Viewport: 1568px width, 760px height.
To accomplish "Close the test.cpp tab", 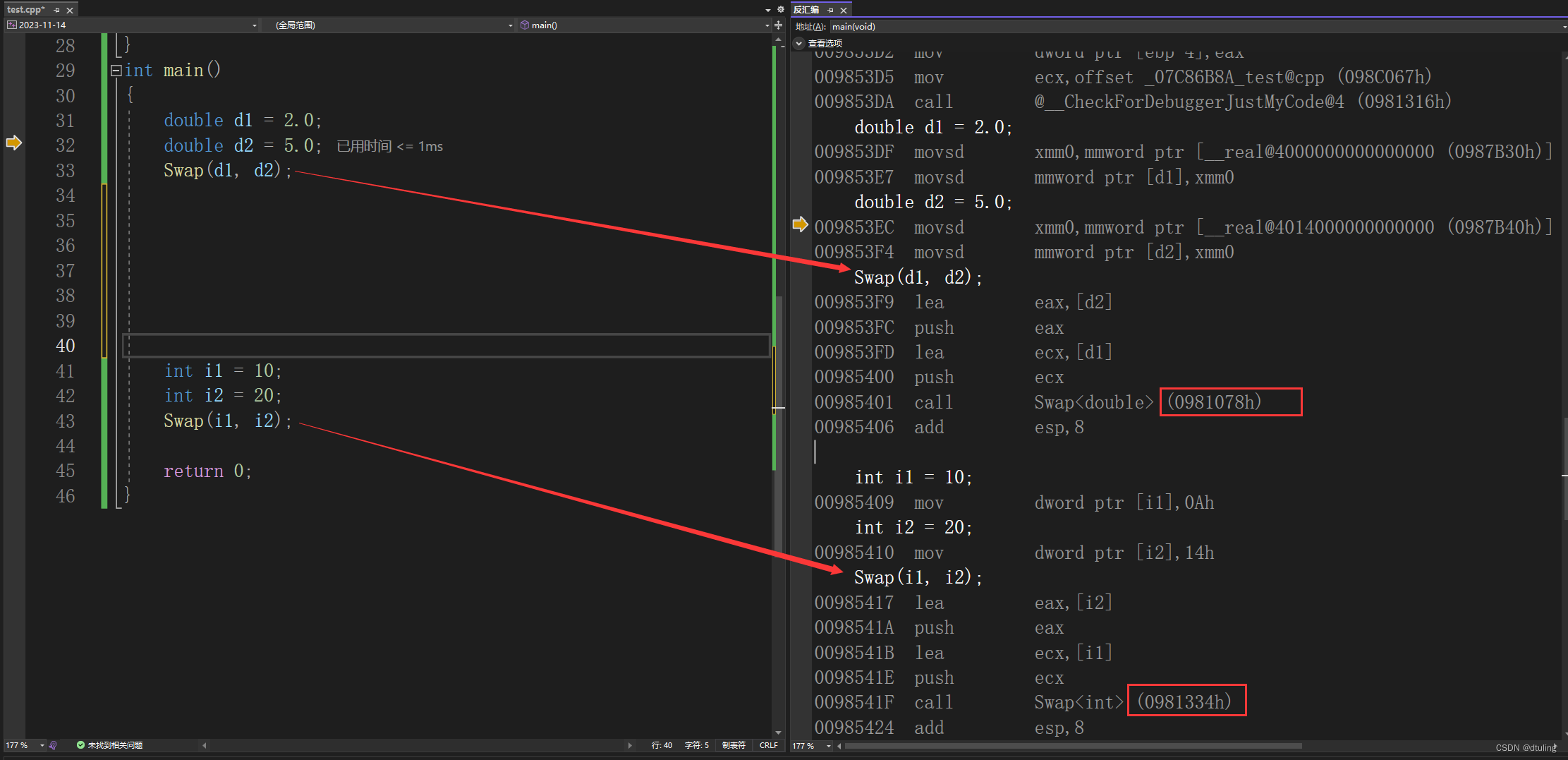I will tap(70, 11).
